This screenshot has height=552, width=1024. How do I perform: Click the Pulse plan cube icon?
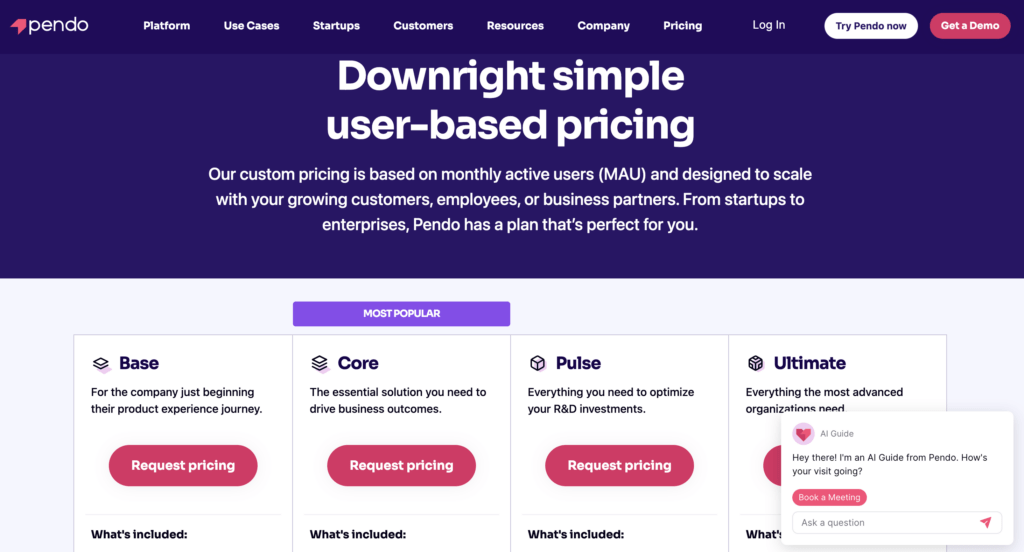pyautogui.click(x=538, y=364)
